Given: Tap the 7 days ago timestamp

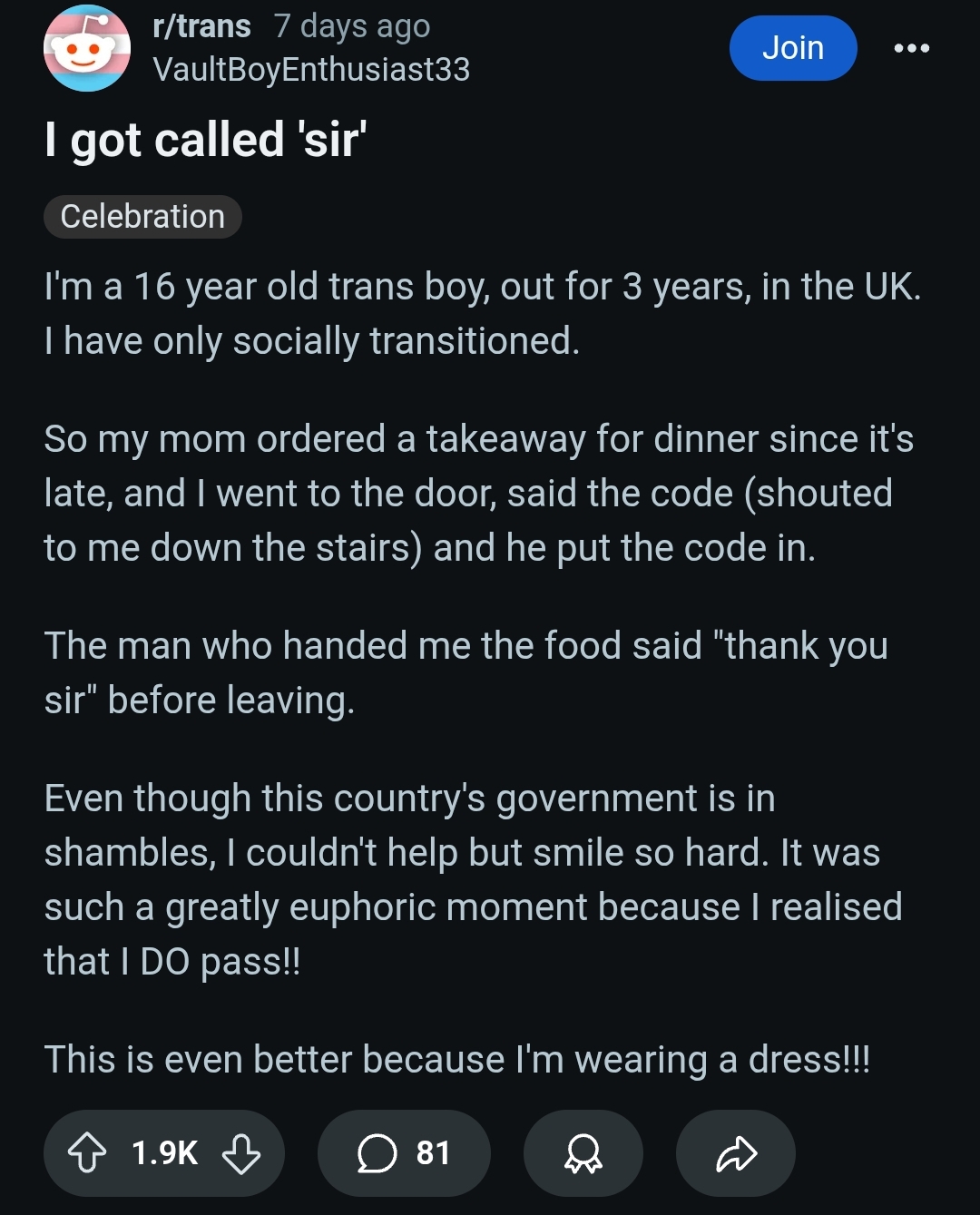Looking at the screenshot, I should click(352, 26).
